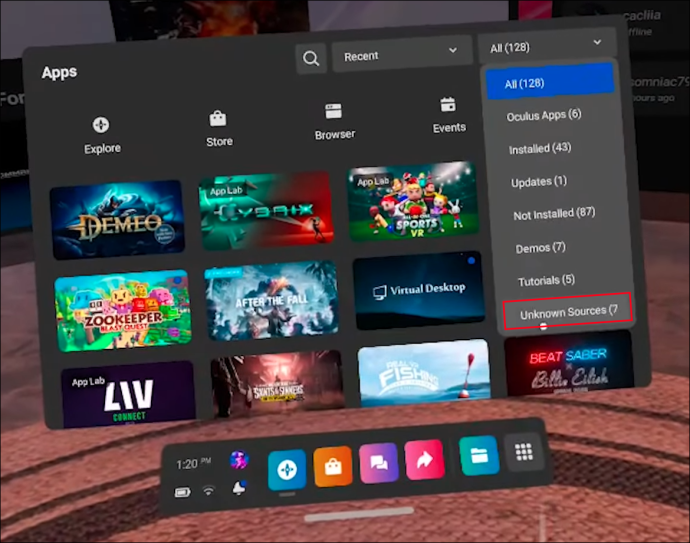Open Wi-Fi settings icon in dock
Screen dimensions: 690x543
[x=209, y=490]
